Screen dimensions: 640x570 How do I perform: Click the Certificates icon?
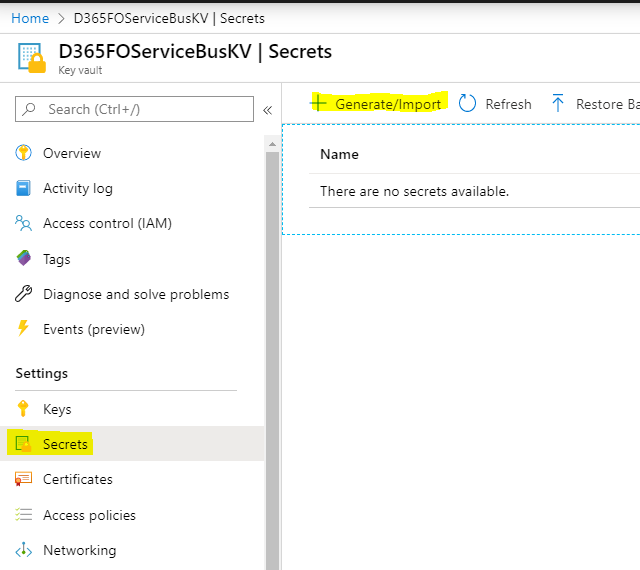[23, 479]
